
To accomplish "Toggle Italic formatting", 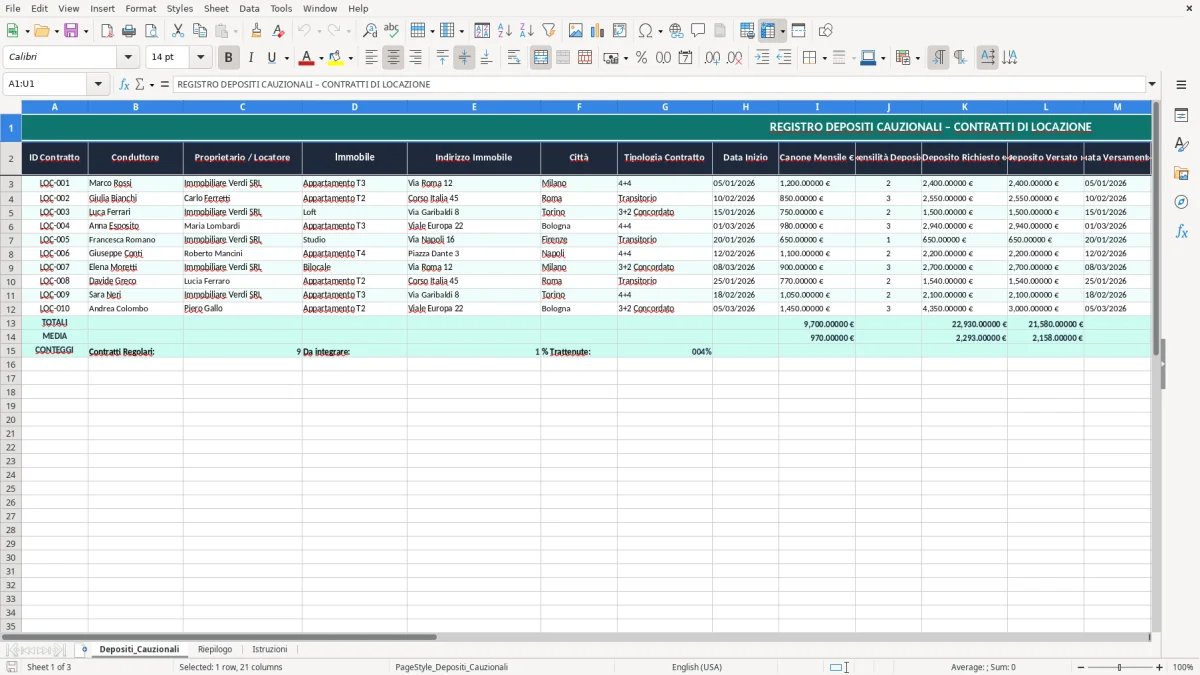I will pyautogui.click(x=250, y=58).
